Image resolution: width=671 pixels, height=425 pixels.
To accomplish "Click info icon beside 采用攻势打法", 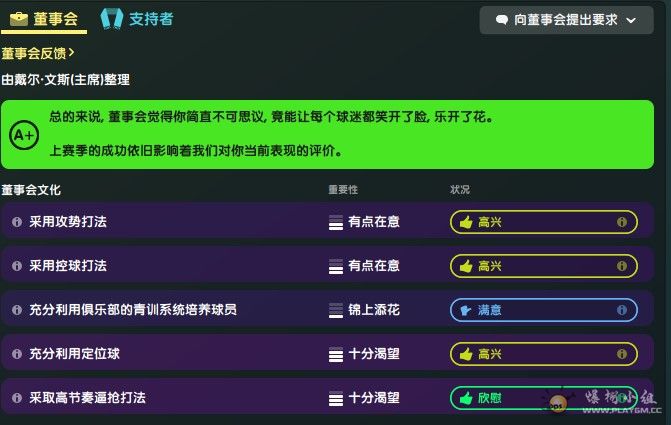I will pyautogui.click(x=17, y=222).
